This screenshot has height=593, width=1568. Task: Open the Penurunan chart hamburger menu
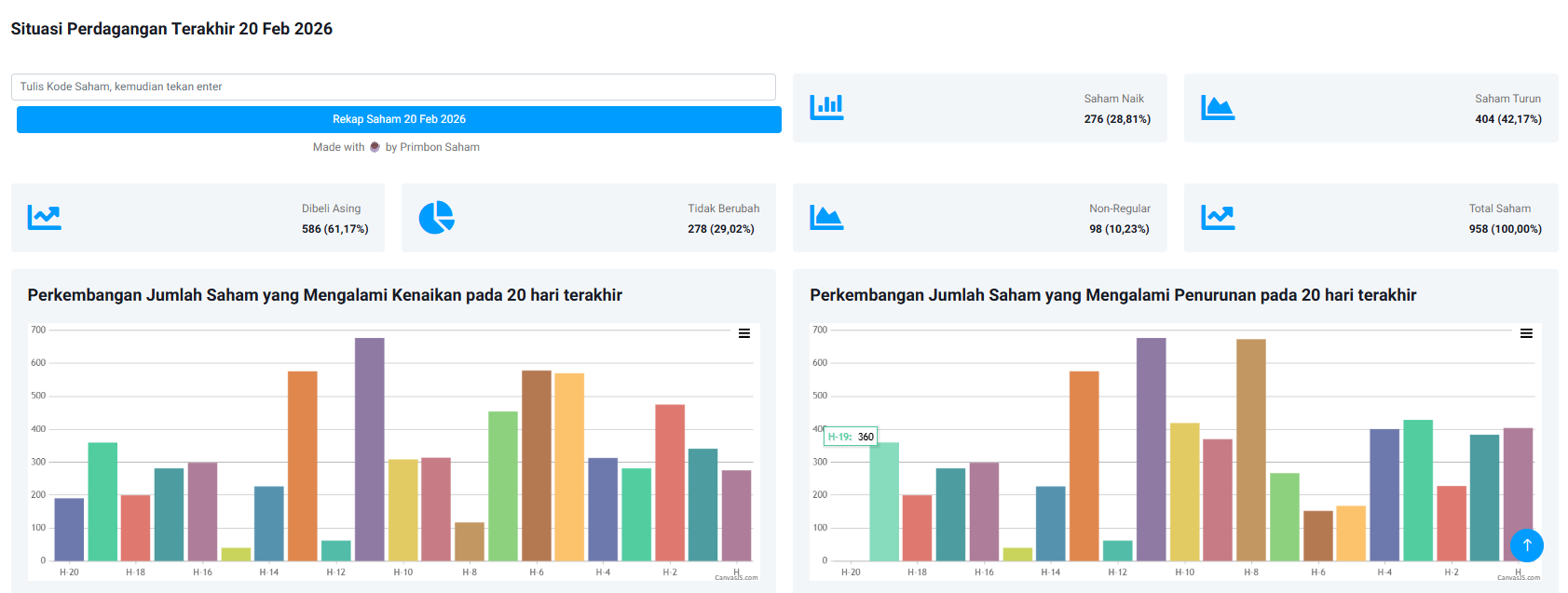1526,333
